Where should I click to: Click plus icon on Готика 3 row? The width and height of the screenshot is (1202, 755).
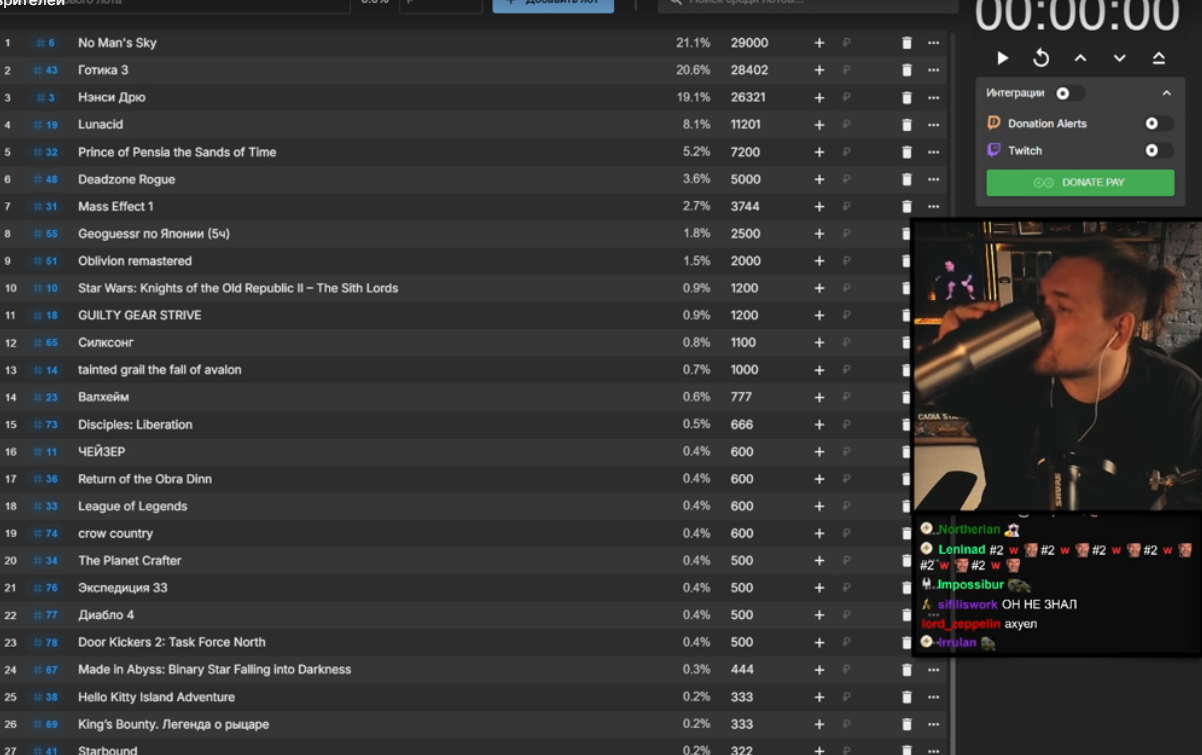(x=819, y=70)
